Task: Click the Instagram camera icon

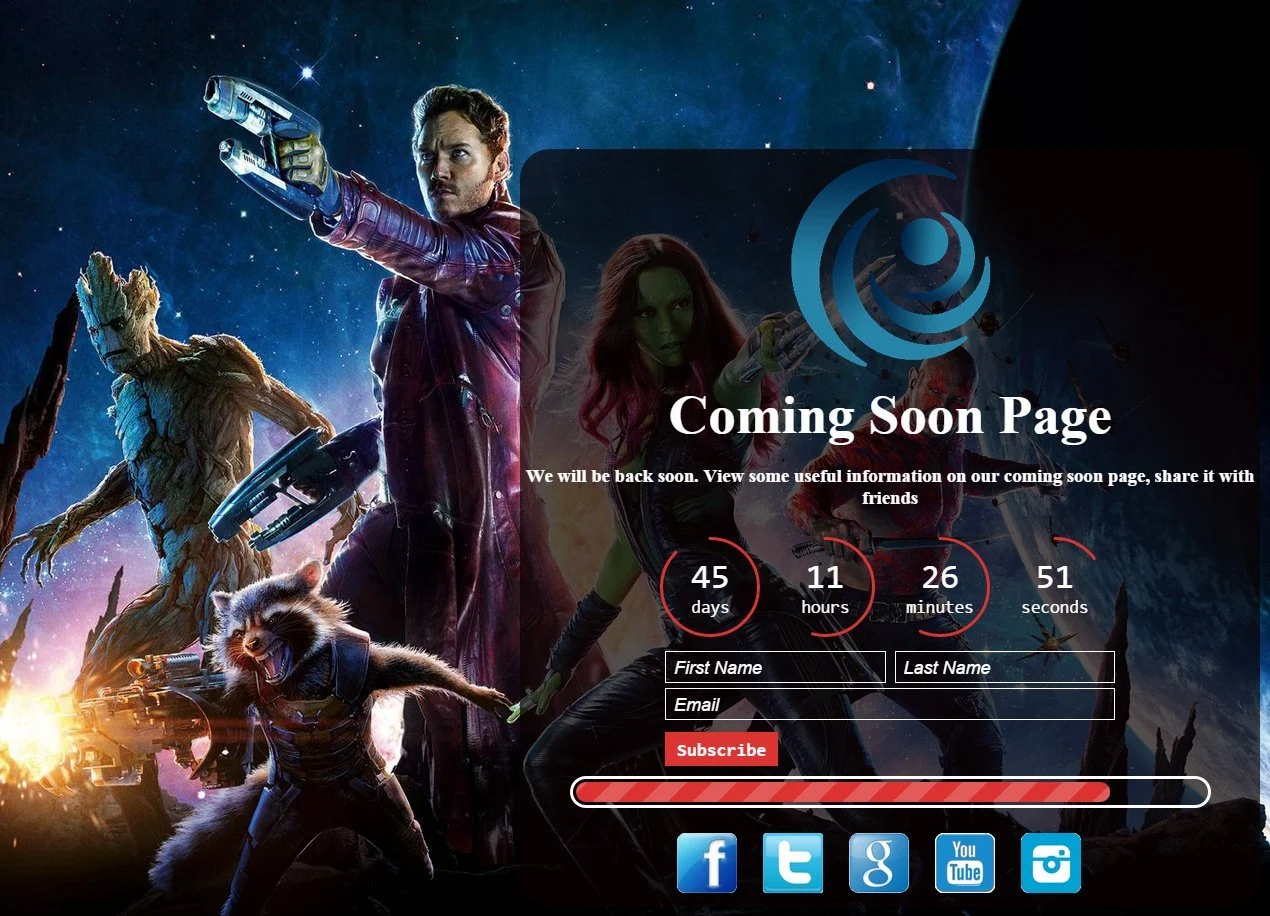Action: [x=1051, y=863]
